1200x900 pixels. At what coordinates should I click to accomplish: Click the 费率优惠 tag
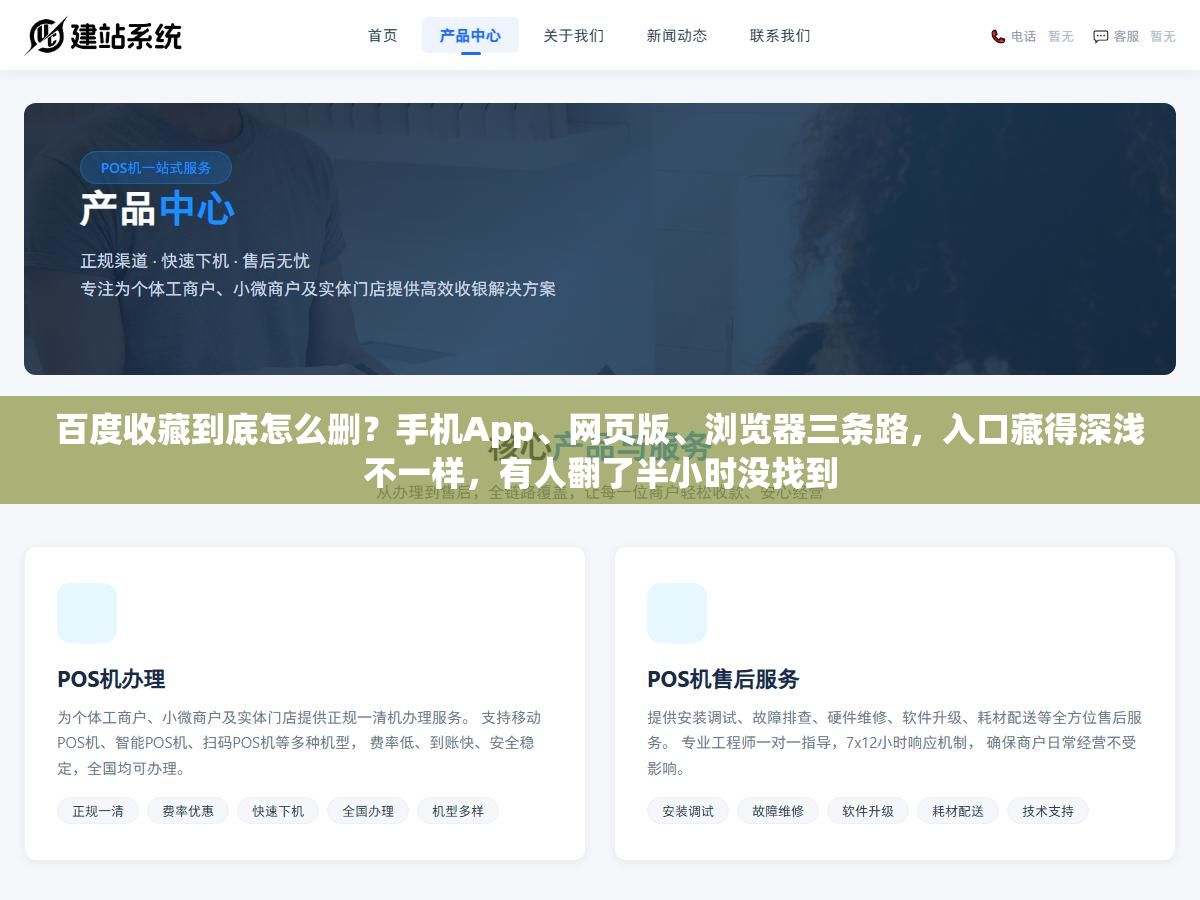pyautogui.click(x=188, y=811)
